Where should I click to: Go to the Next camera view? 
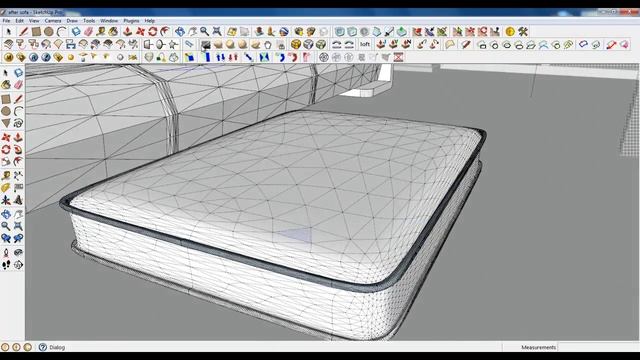(18, 238)
